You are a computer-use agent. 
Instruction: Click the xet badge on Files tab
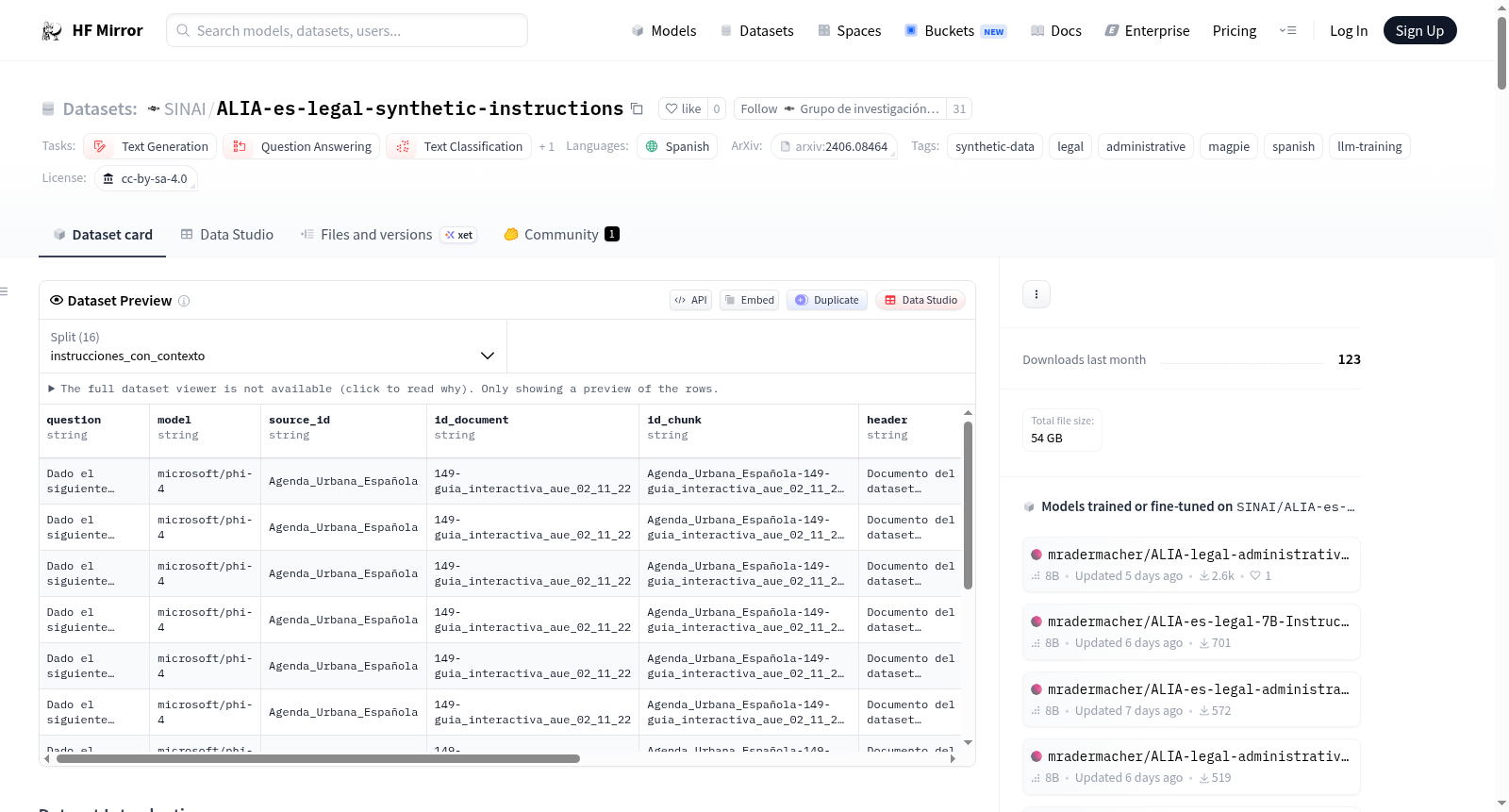point(459,235)
